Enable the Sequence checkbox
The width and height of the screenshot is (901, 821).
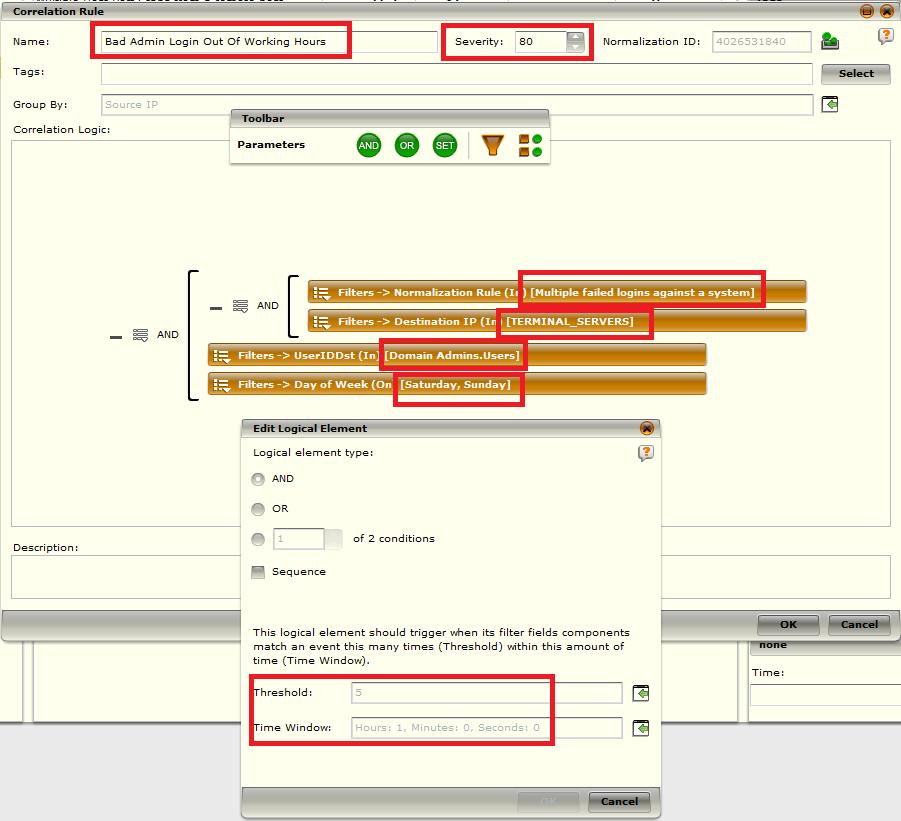tap(258, 572)
